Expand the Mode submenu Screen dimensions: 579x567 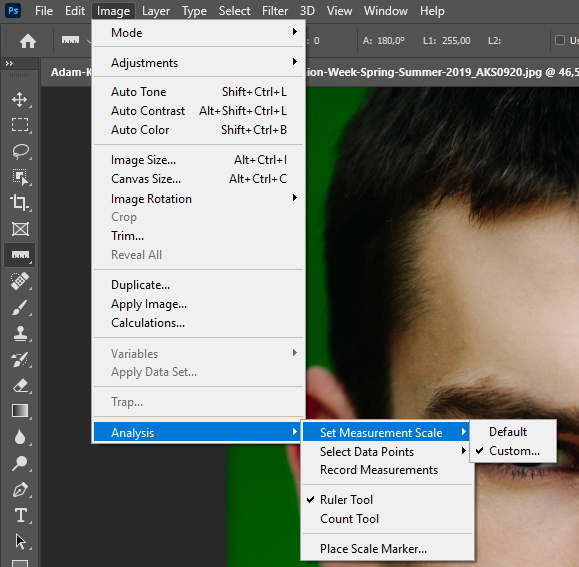pos(199,32)
